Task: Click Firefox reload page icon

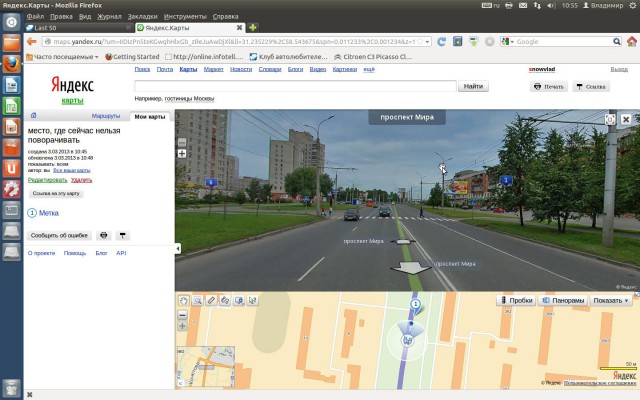Action: pos(441,42)
